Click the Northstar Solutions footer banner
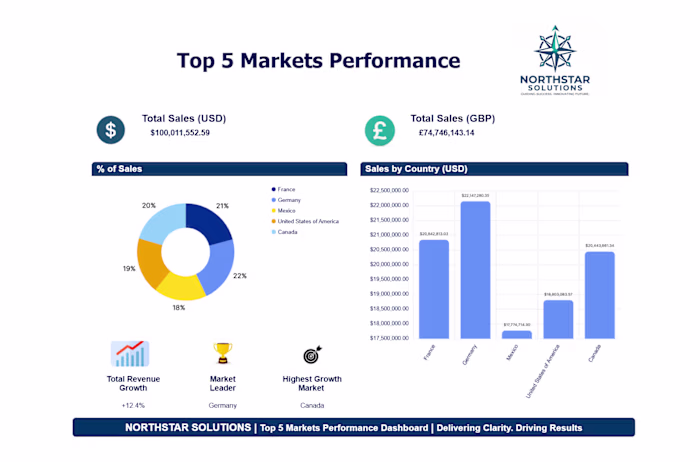 click(x=354, y=427)
